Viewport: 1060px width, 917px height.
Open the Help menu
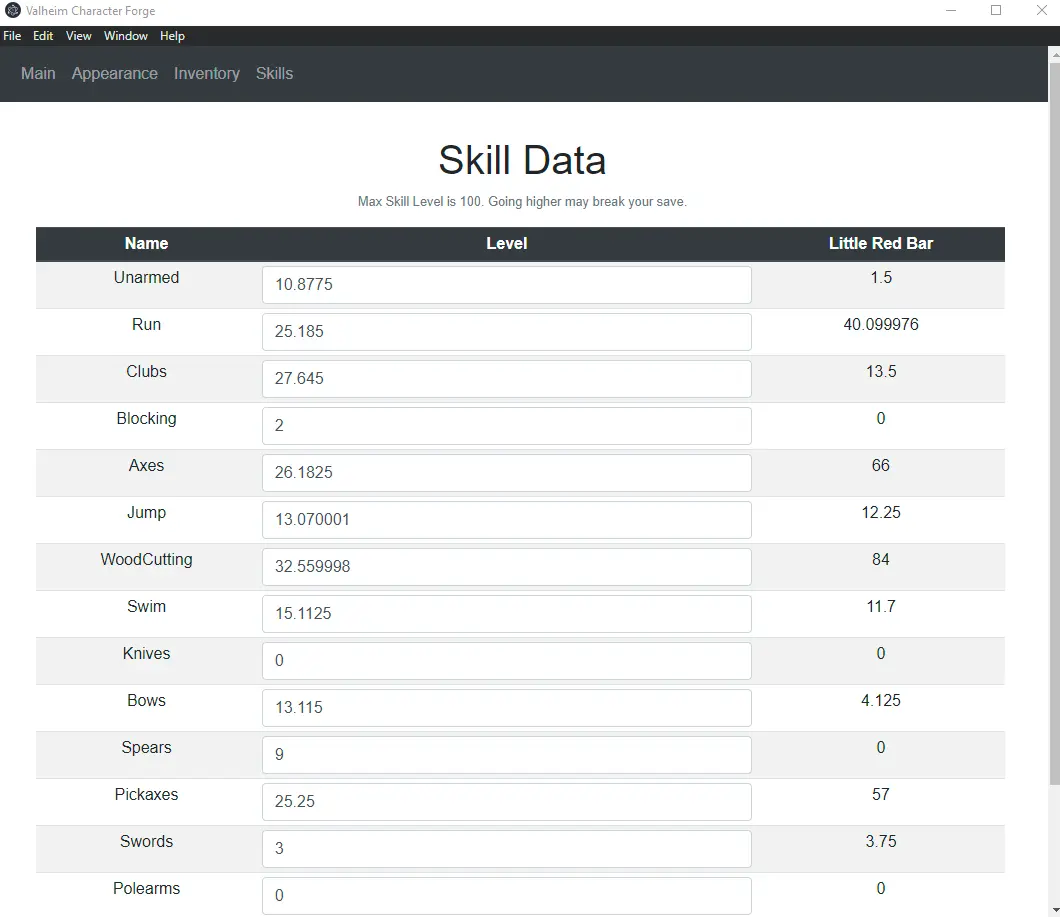[172, 36]
